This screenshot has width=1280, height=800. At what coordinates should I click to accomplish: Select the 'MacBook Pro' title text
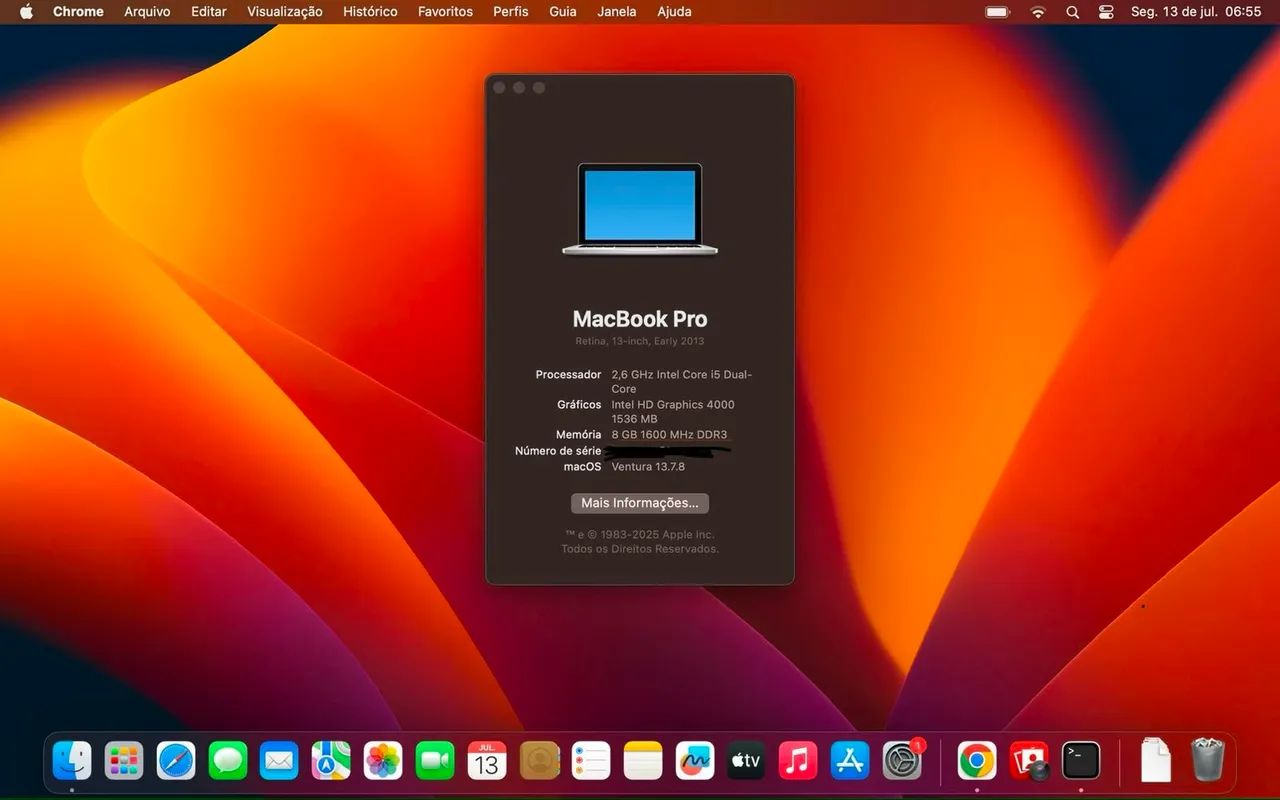coord(640,319)
